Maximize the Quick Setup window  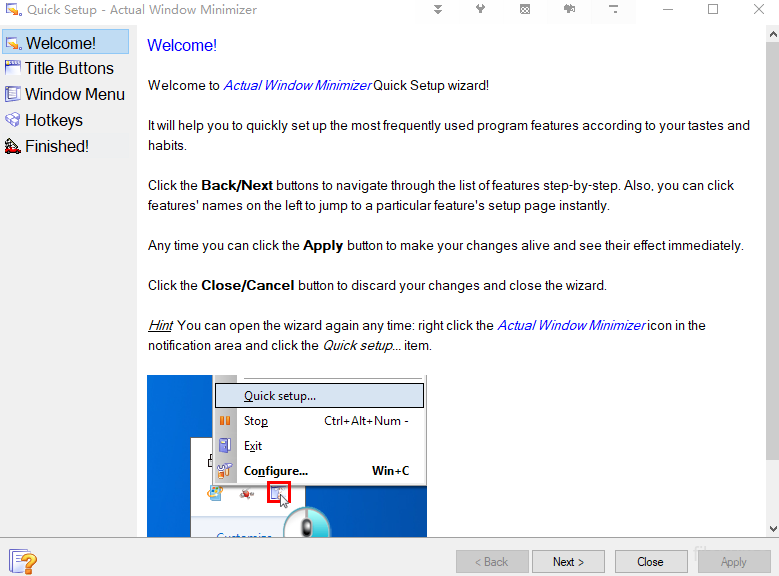[x=713, y=10]
